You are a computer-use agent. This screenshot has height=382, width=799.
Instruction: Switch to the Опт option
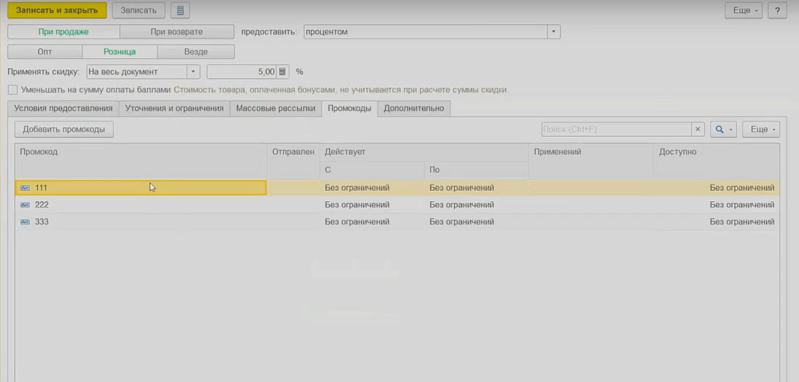coord(45,52)
